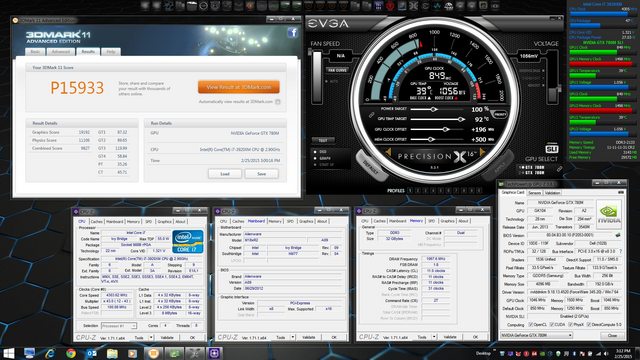Screen dimensions: 640x360
Task: Click the SLI icon in EVGA Precision
Action: 551,149
